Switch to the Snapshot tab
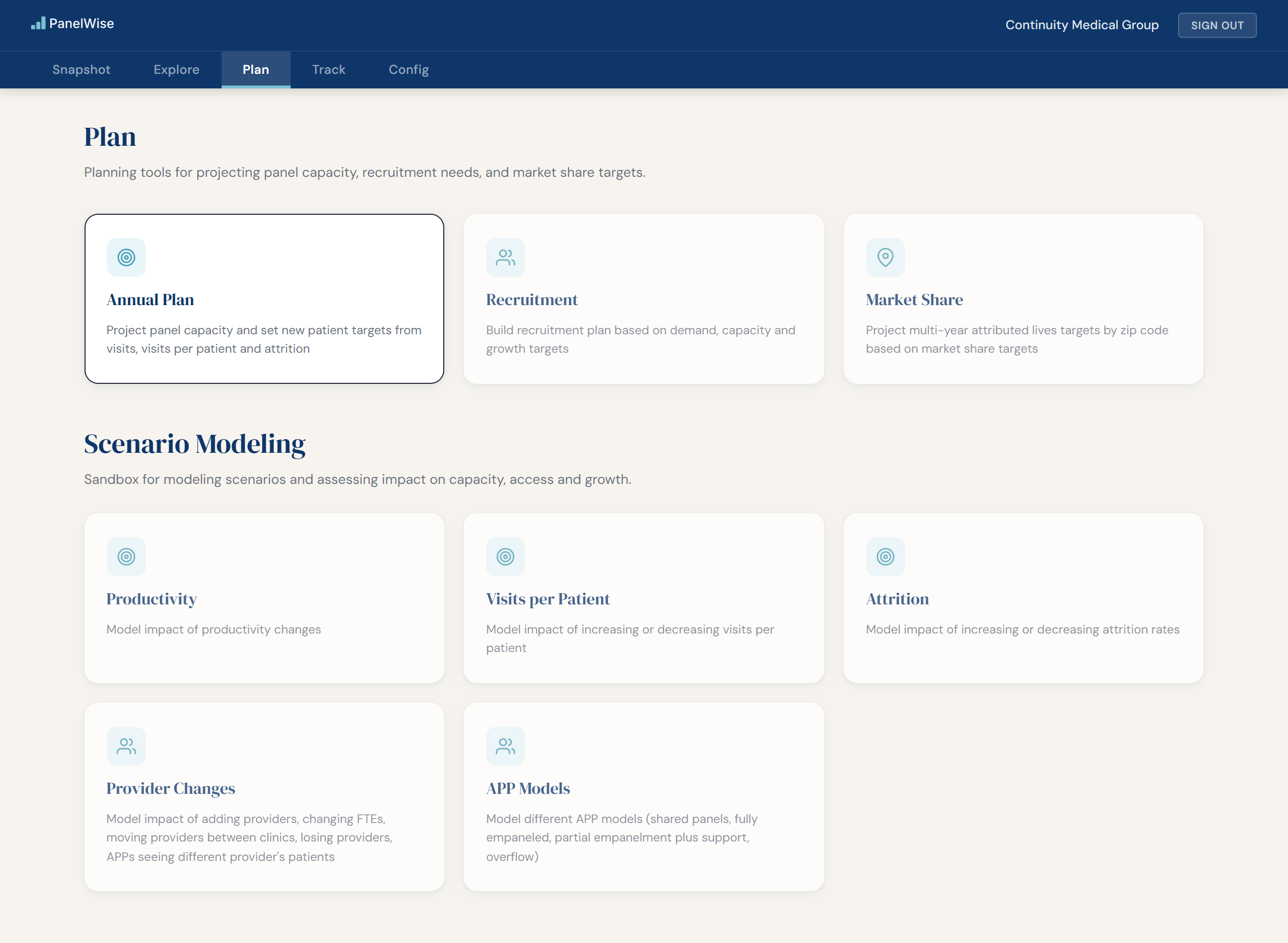 [x=82, y=69]
